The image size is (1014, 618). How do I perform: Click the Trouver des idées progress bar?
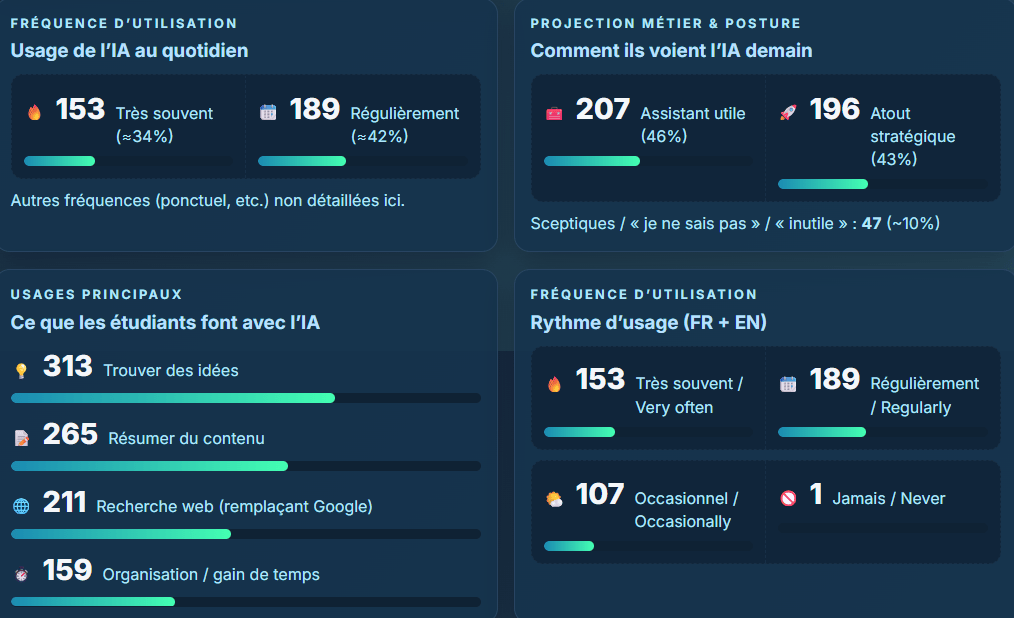click(245, 398)
